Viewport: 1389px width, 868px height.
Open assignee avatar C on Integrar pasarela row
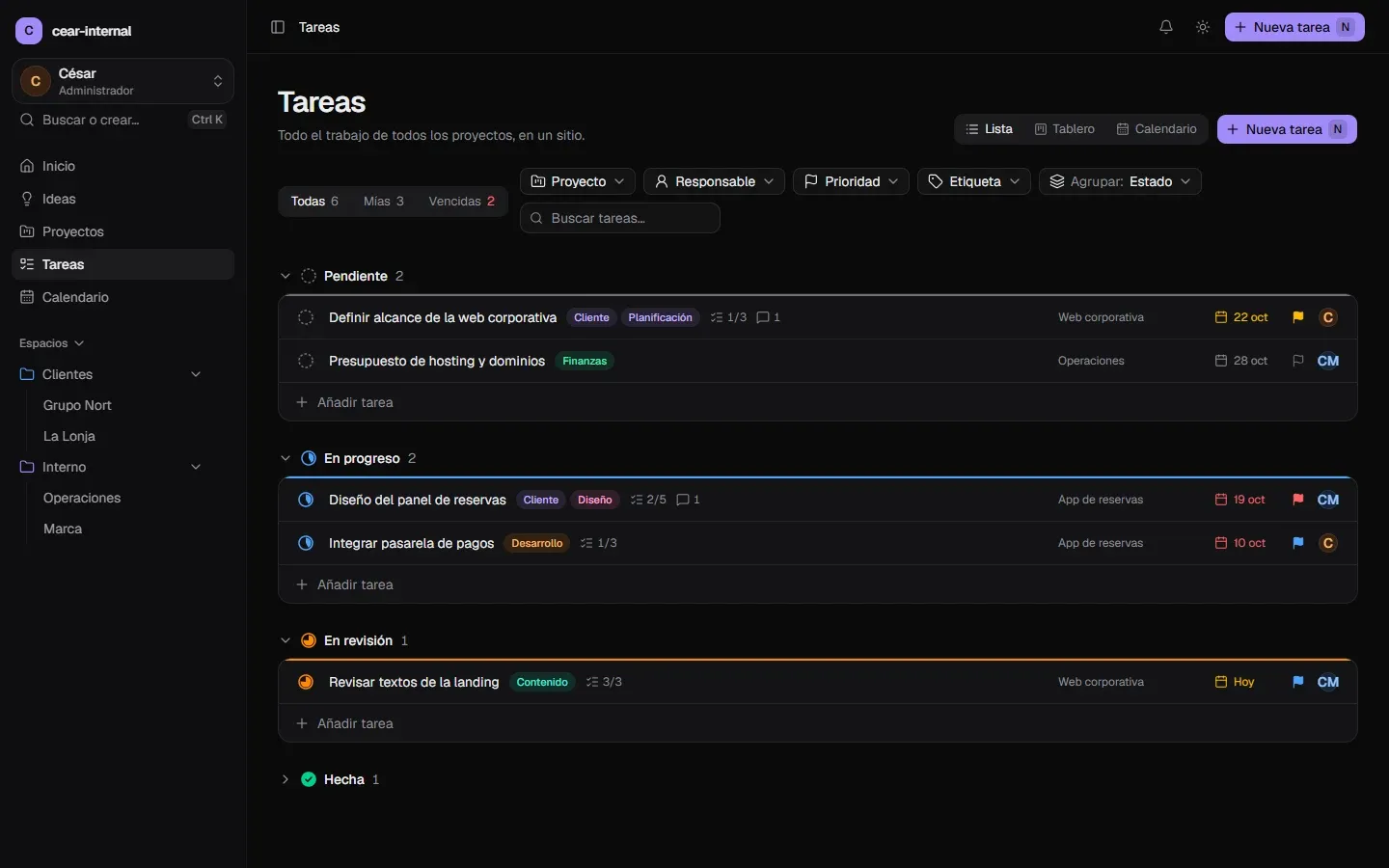click(x=1328, y=543)
